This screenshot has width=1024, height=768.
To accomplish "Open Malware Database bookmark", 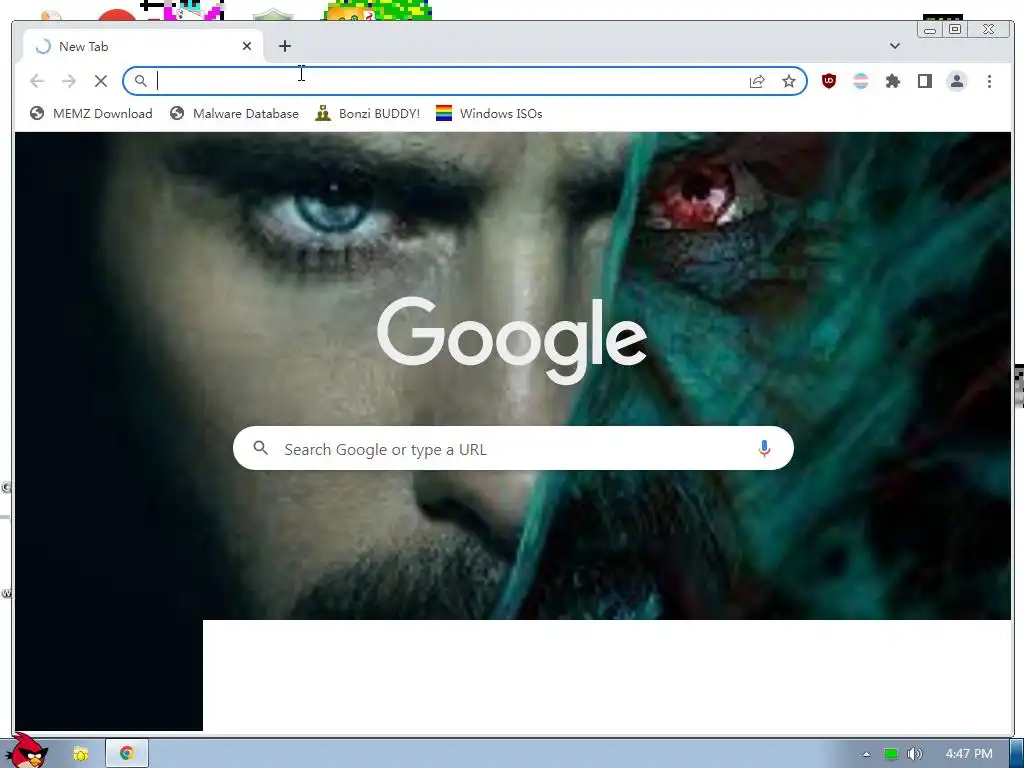I will [234, 114].
